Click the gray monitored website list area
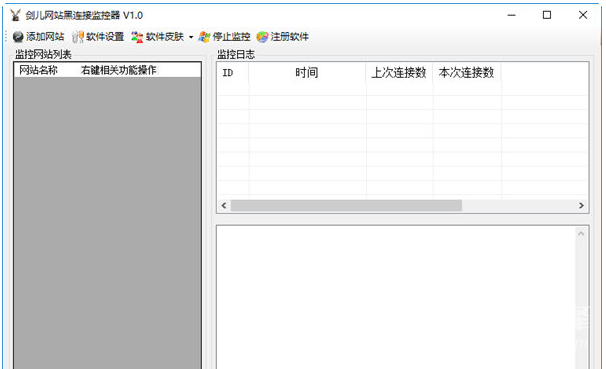 pos(107,223)
